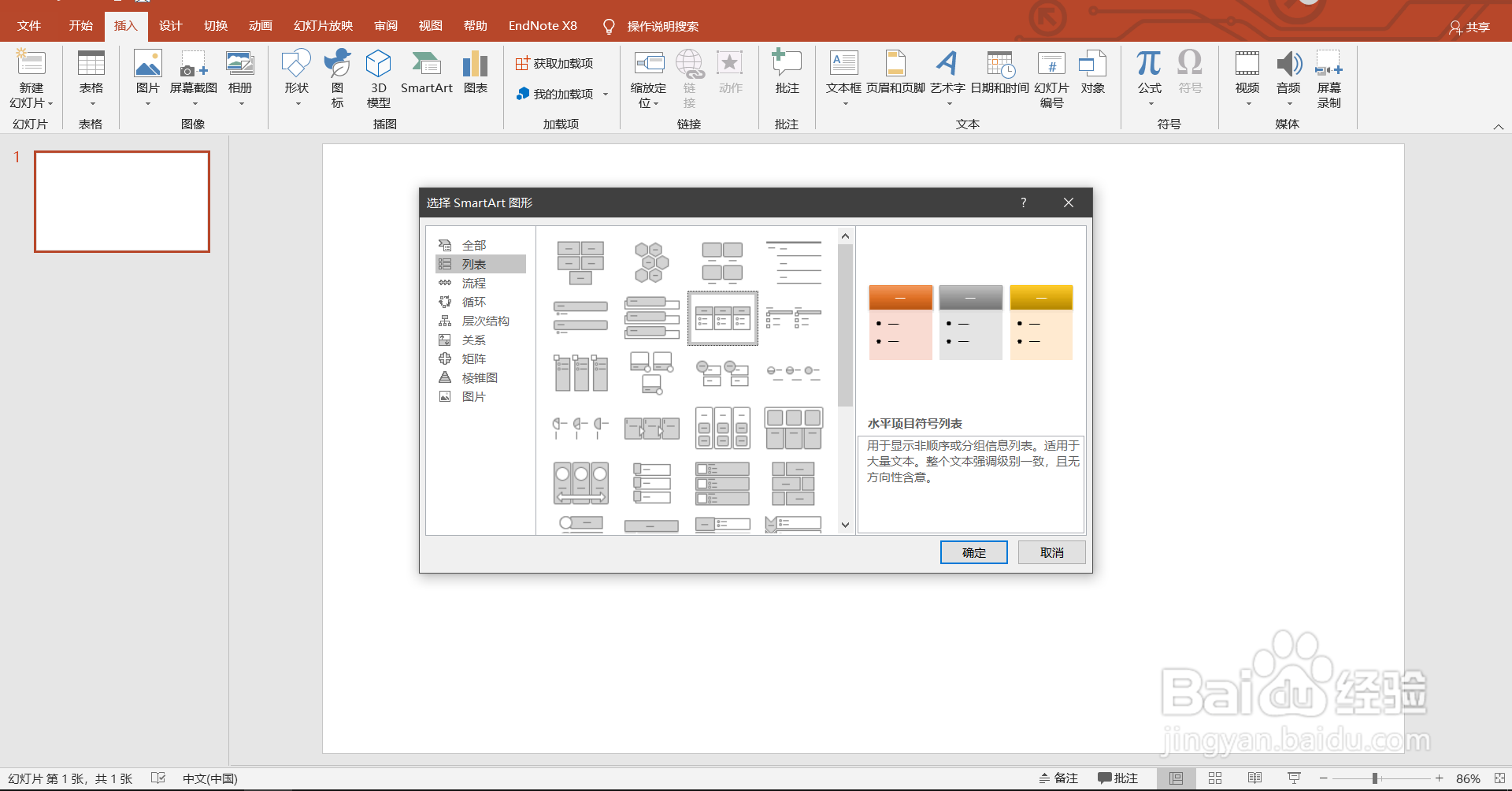This screenshot has height=791, width=1512.
Task: Switch to the 切换 (Transitions) tab
Action: coord(216,26)
